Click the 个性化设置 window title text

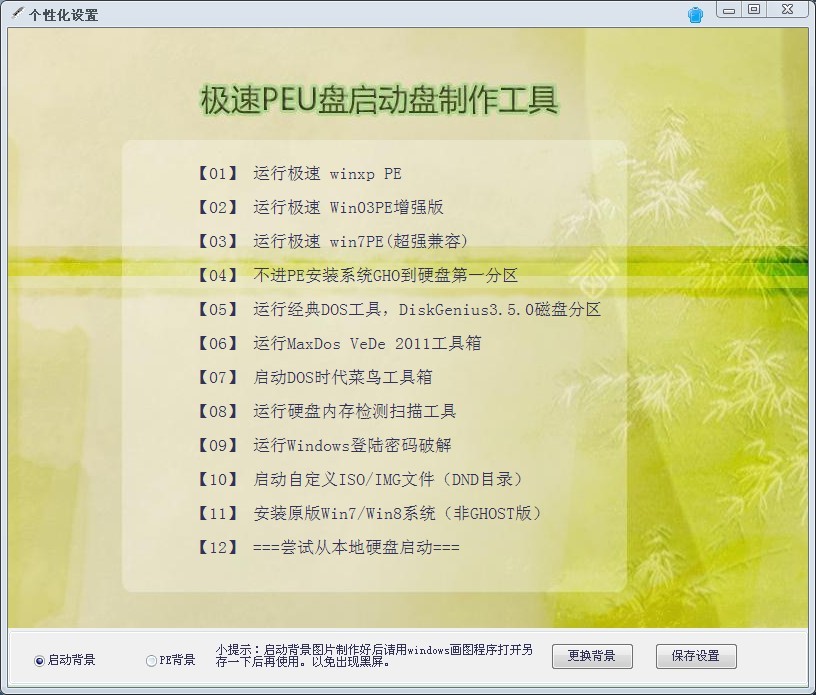point(63,15)
